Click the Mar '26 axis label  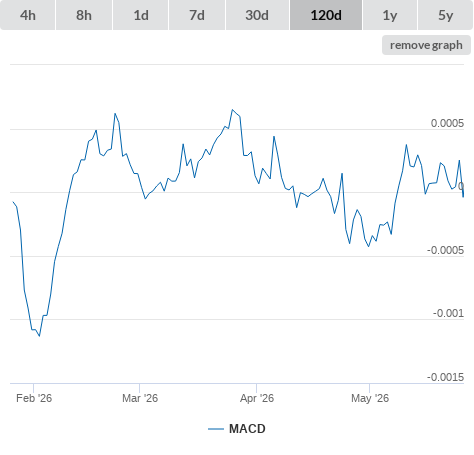pyautogui.click(x=140, y=398)
